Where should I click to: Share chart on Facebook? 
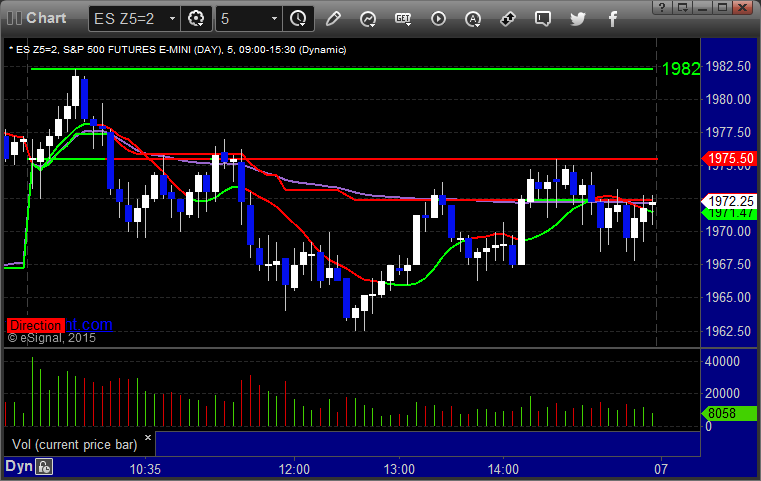click(612, 19)
